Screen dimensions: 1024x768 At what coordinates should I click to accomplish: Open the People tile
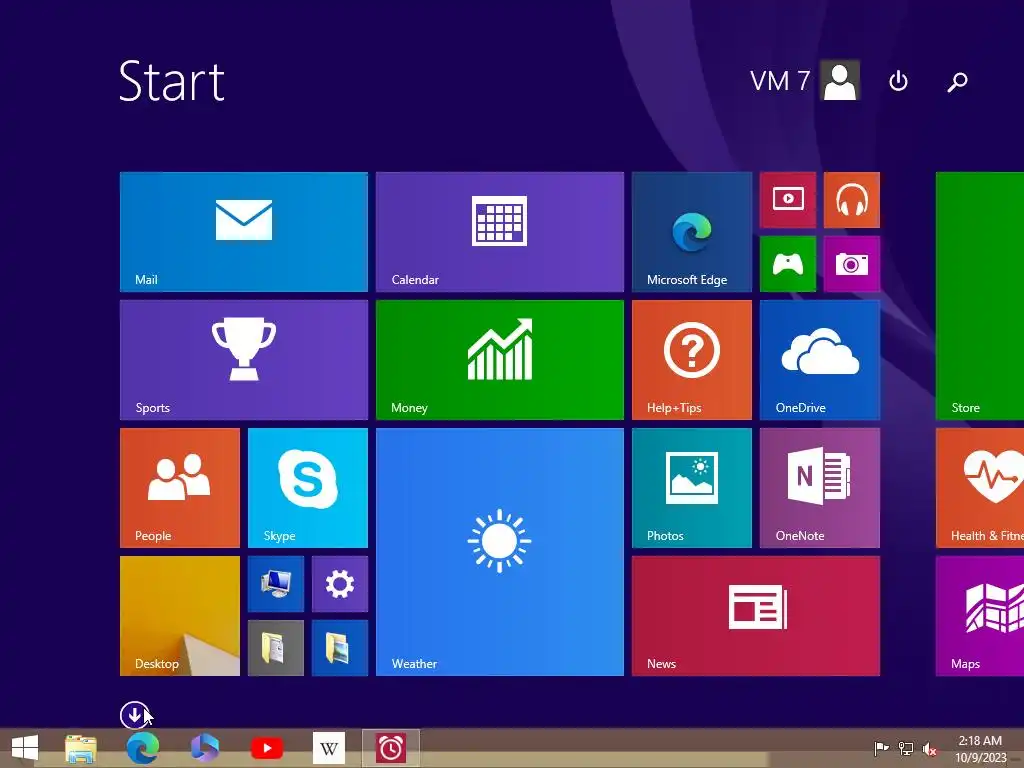180,488
